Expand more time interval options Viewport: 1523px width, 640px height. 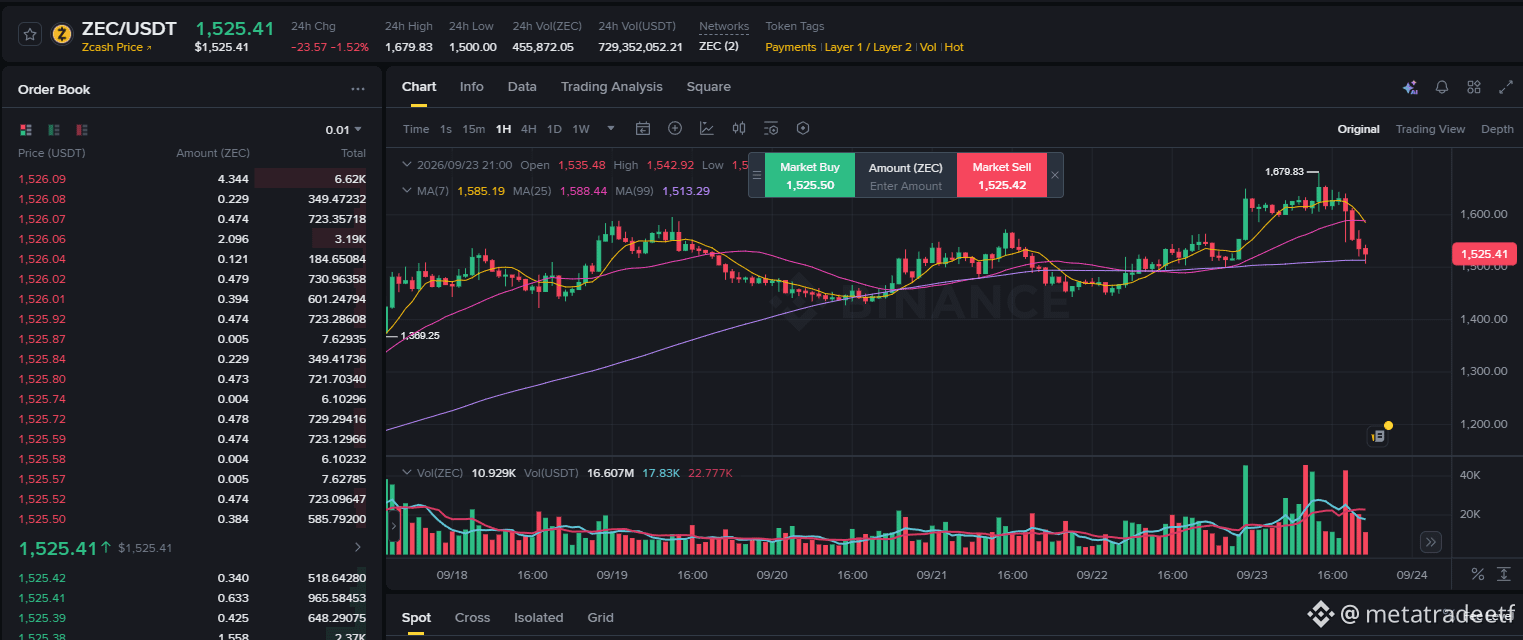pyautogui.click(x=611, y=129)
